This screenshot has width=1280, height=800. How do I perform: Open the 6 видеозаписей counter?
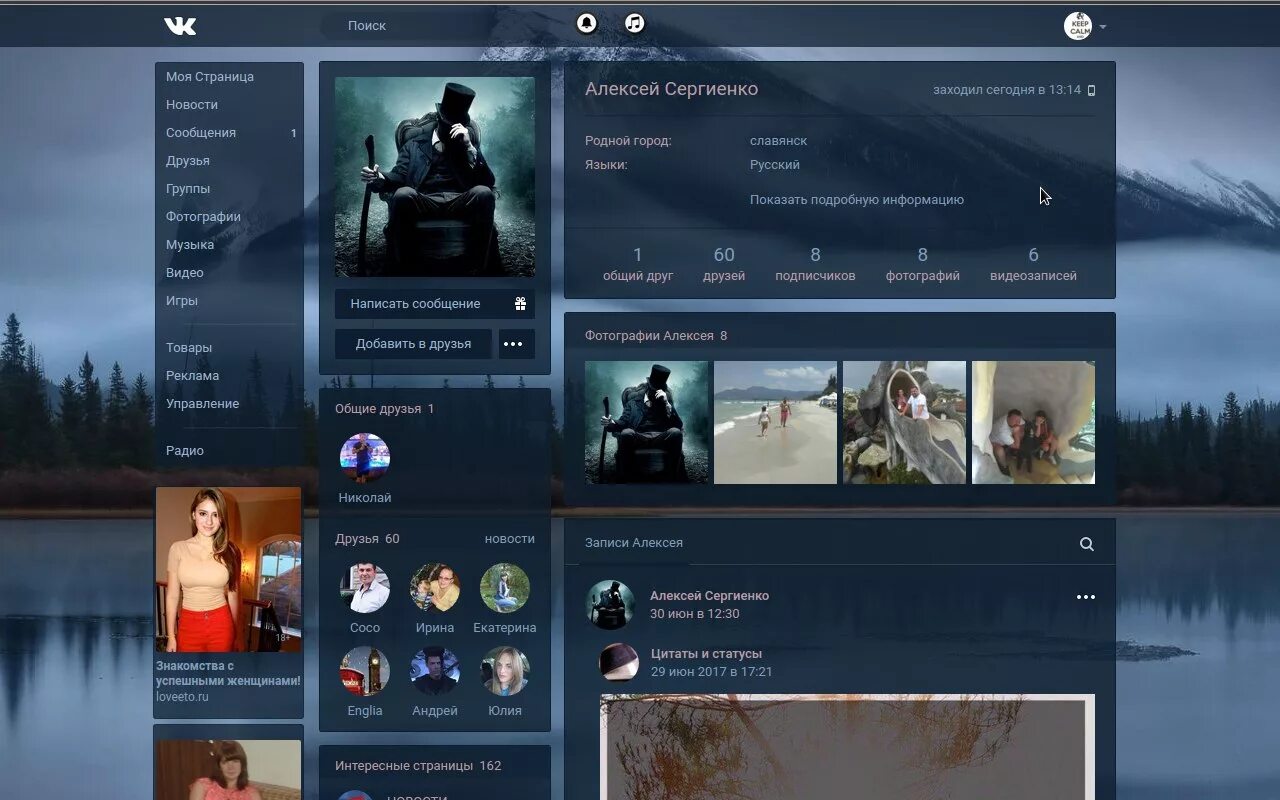[1033, 265]
